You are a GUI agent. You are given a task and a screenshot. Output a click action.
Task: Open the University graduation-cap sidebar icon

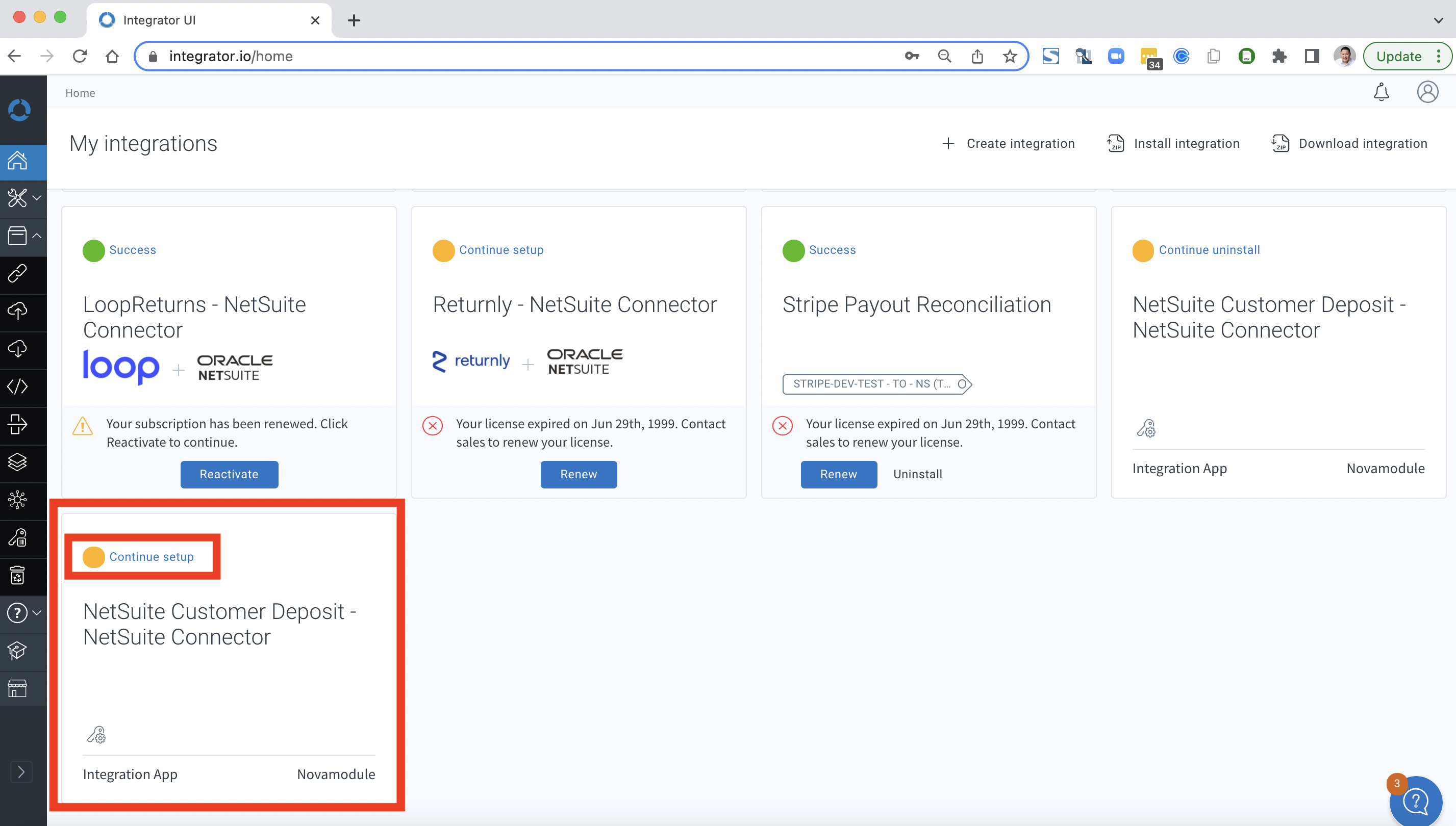pos(17,651)
